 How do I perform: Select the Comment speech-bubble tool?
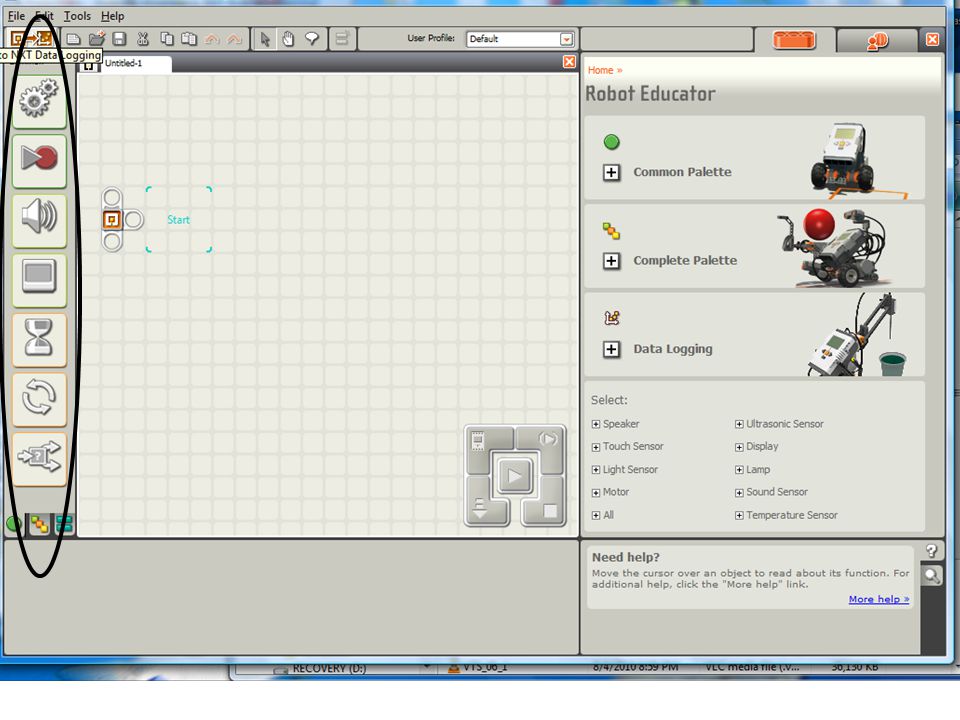coord(312,39)
